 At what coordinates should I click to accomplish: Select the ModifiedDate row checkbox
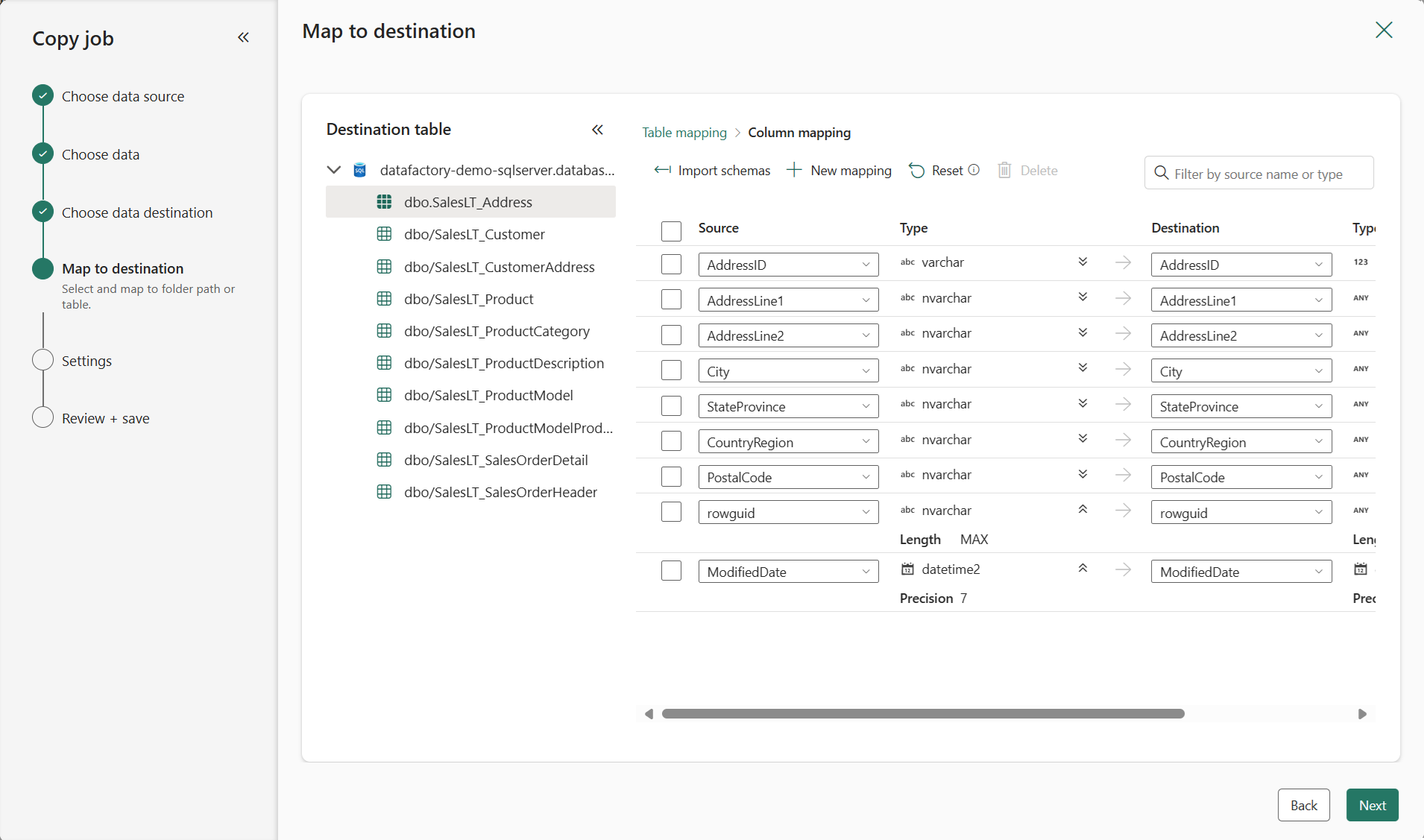click(x=671, y=571)
